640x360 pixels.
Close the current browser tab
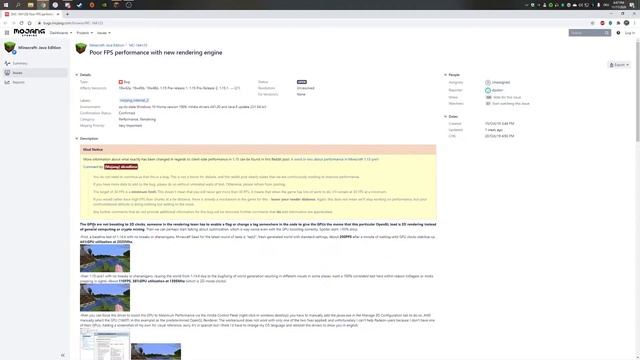tap(58, 14)
